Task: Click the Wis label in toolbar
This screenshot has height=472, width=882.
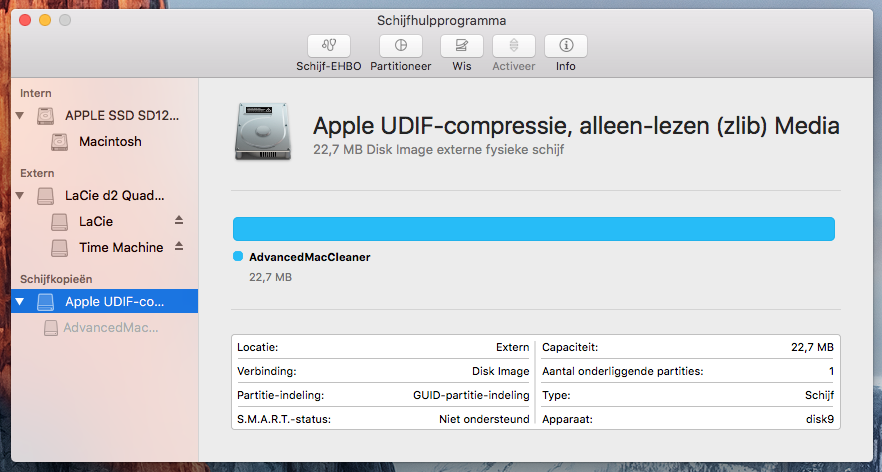Action: (x=462, y=66)
